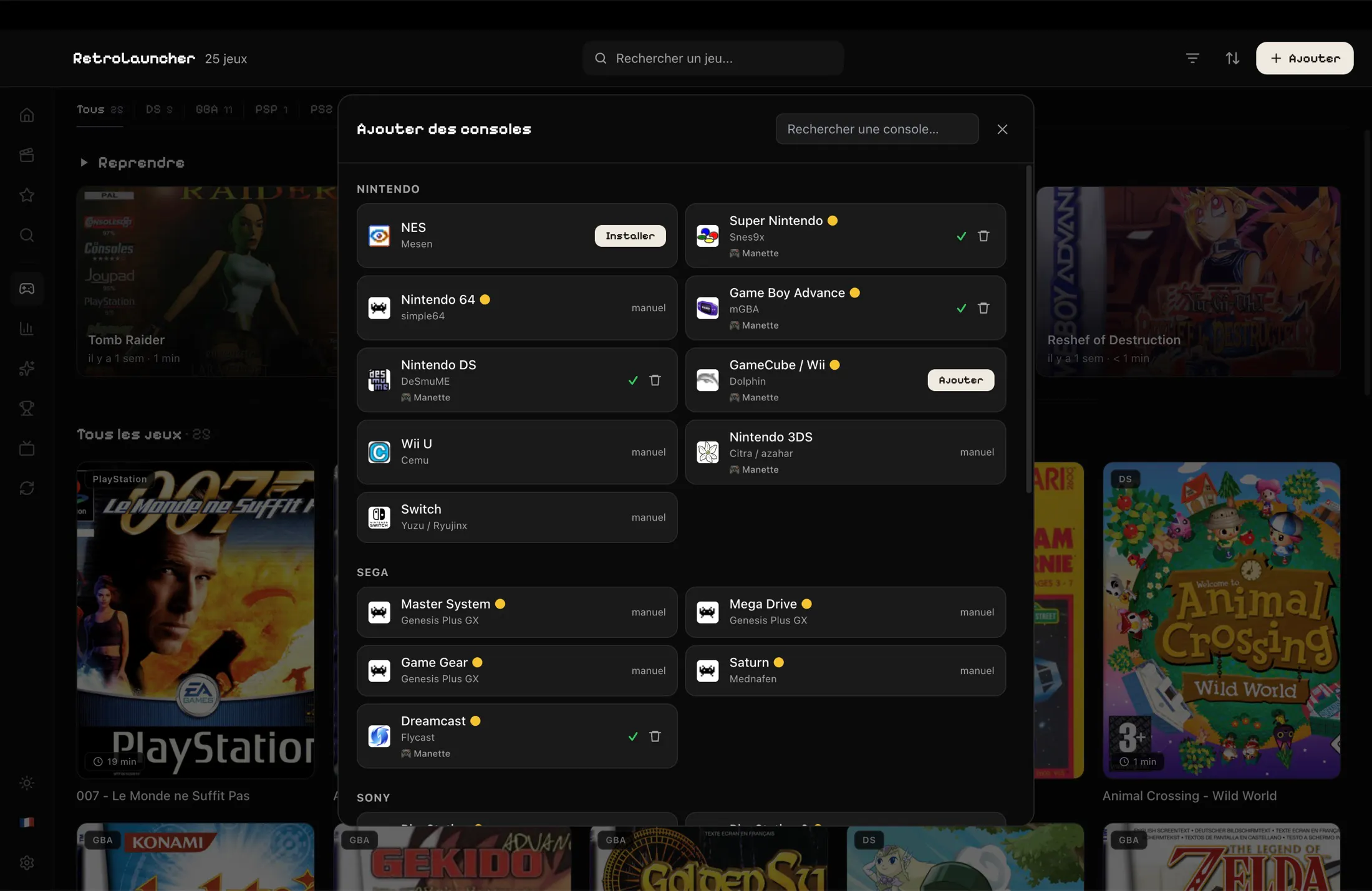This screenshot has width=1372, height=891.
Task: Toggle the brightness theme icon in sidebar
Action: (26, 783)
